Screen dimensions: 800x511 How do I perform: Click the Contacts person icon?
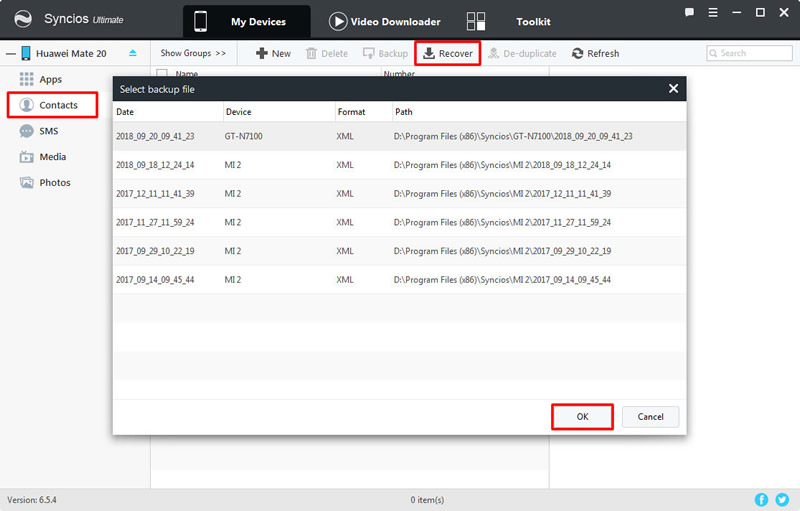point(27,105)
